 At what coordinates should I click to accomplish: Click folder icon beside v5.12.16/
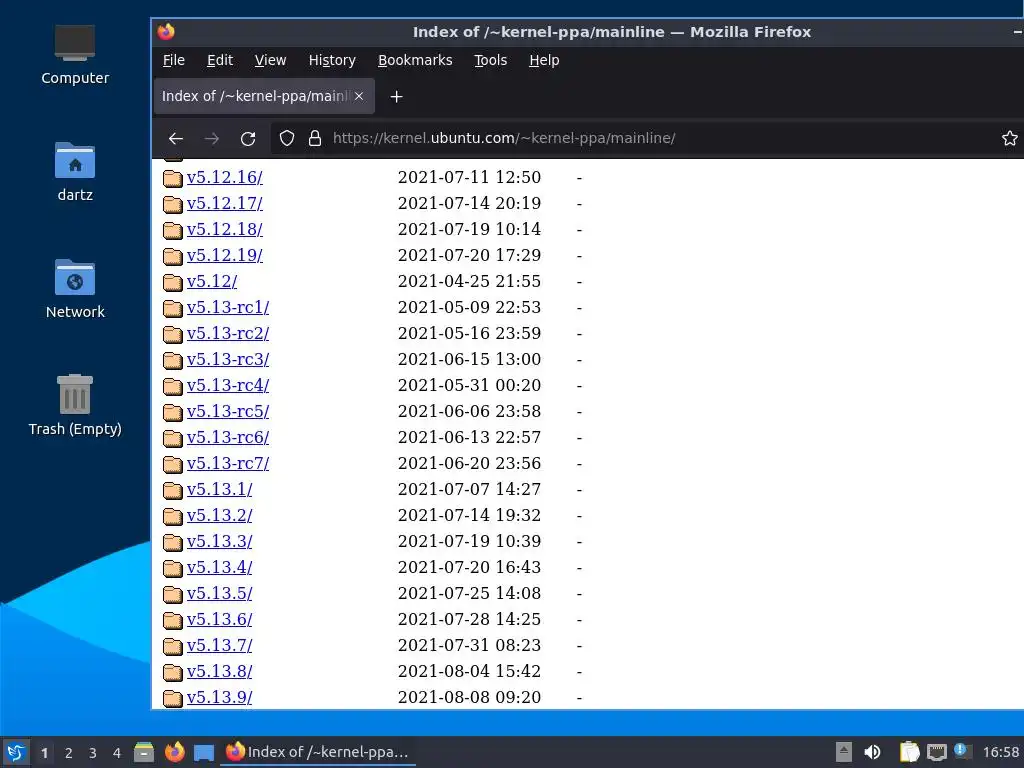point(172,178)
